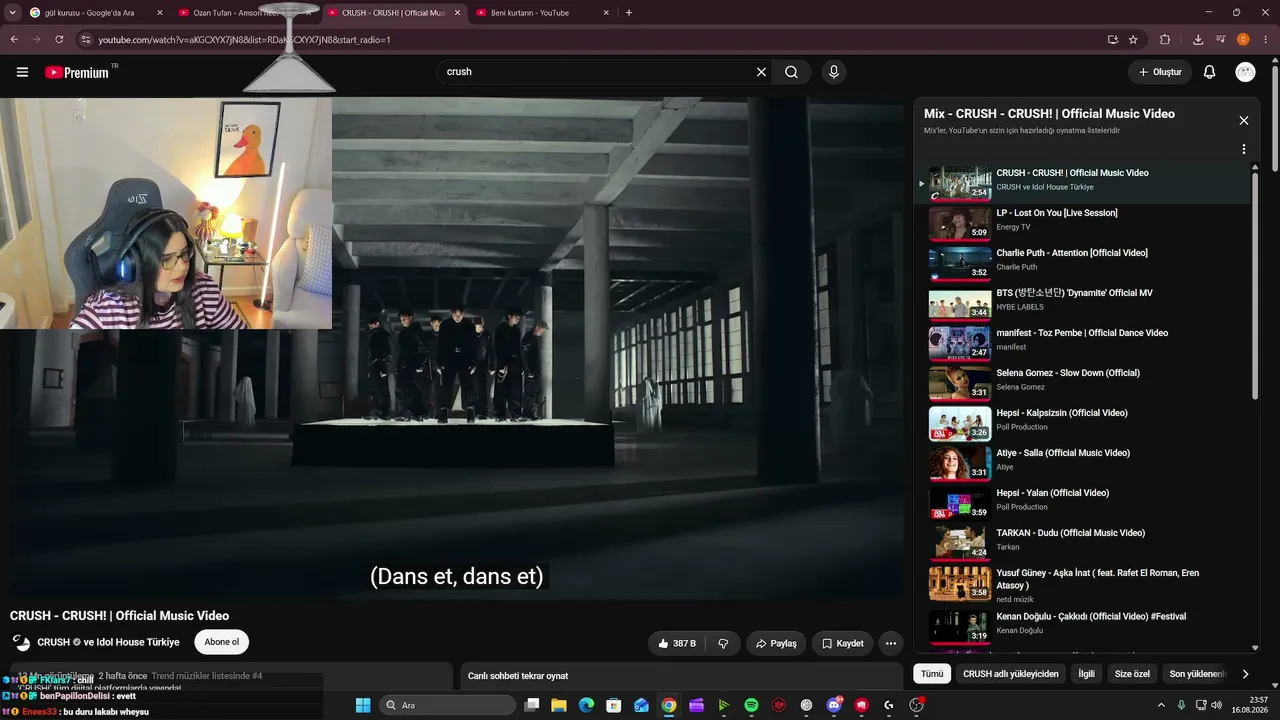
Task: Close the Beni kurtarın tab
Action: pyautogui.click(x=606, y=13)
